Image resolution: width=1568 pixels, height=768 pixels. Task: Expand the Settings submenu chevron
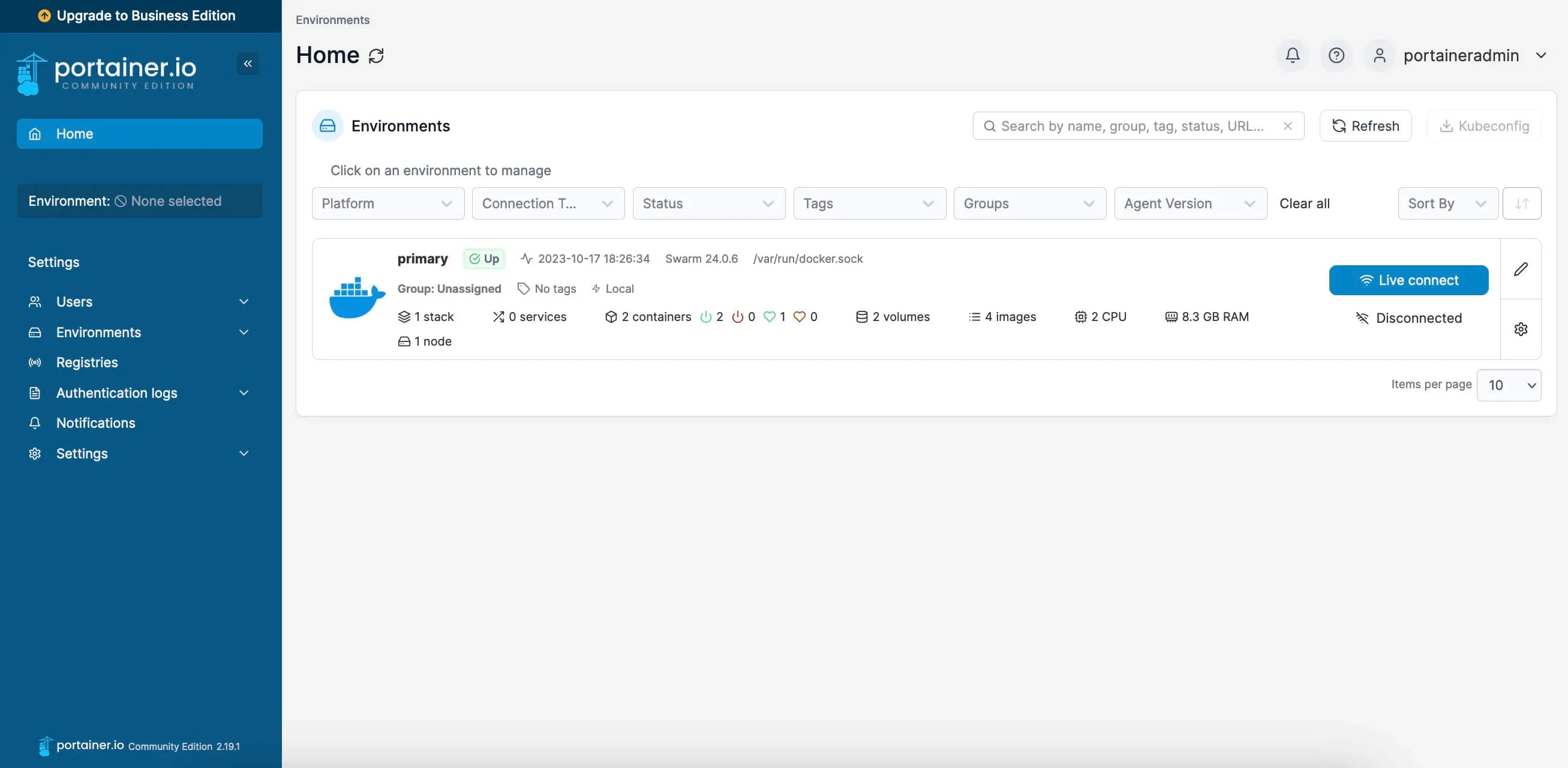click(x=244, y=453)
